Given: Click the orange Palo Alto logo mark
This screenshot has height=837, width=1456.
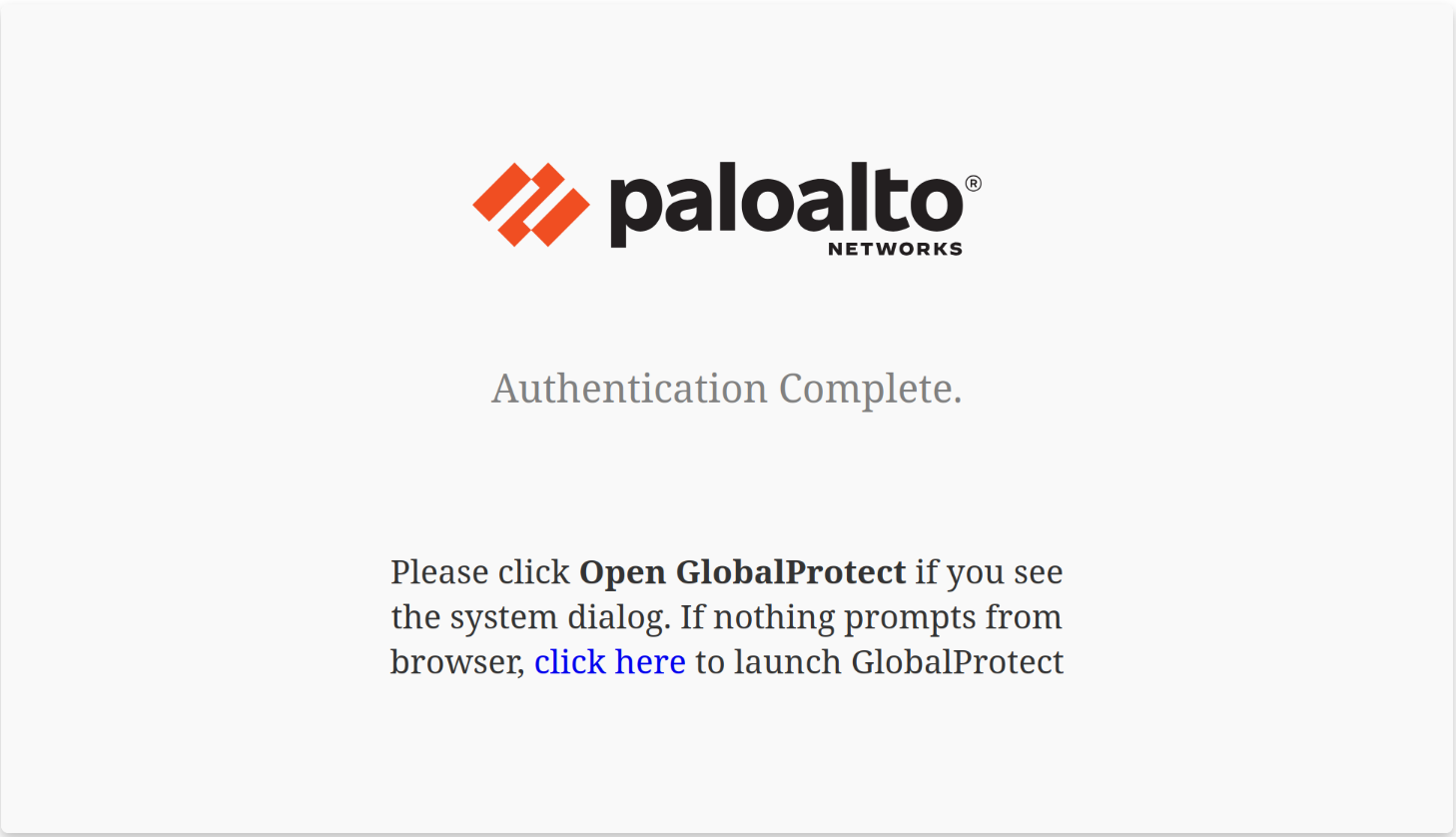Looking at the screenshot, I should click(530, 204).
